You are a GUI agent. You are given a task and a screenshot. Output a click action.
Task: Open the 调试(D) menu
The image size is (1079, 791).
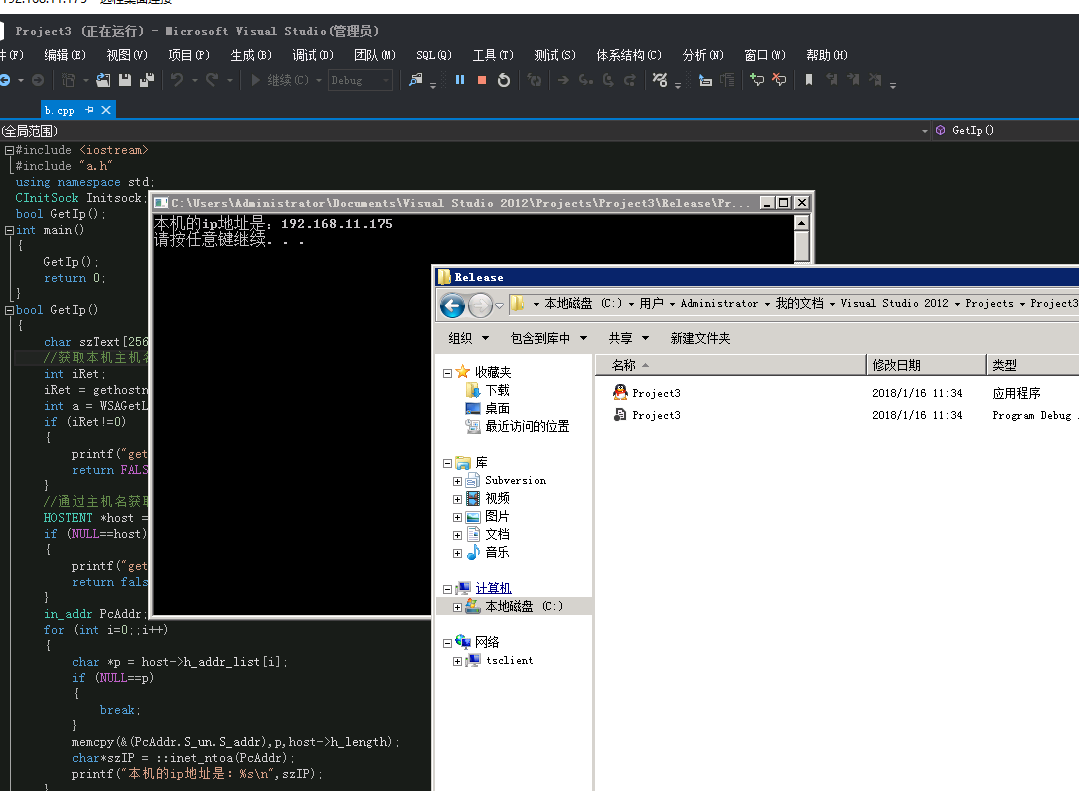pyautogui.click(x=313, y=55)
